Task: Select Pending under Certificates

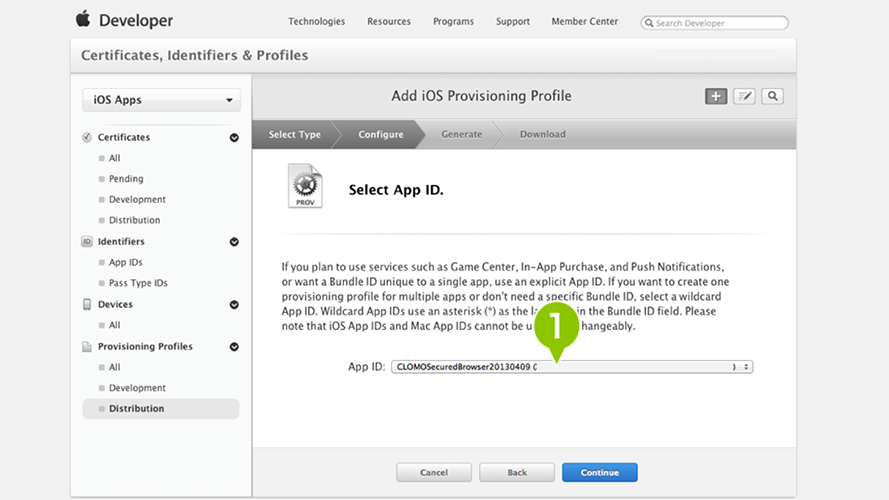Action: (126, 179)
